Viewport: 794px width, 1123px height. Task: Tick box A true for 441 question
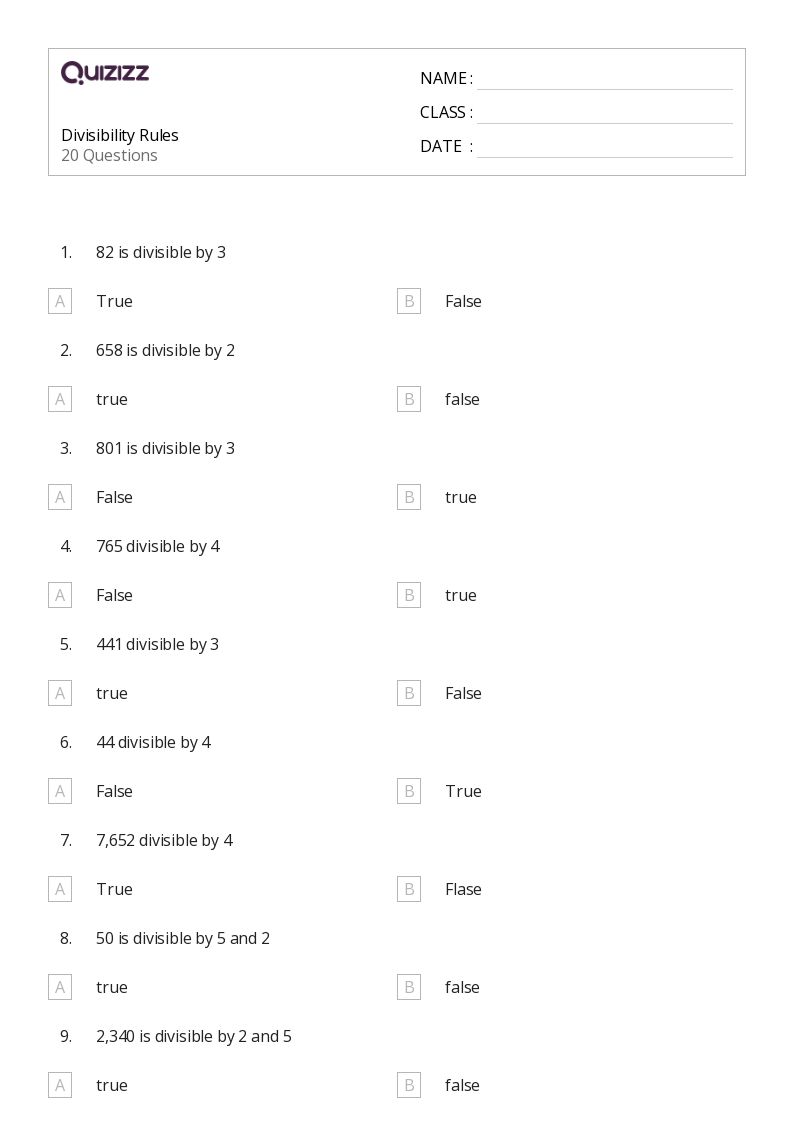(60, 693)
